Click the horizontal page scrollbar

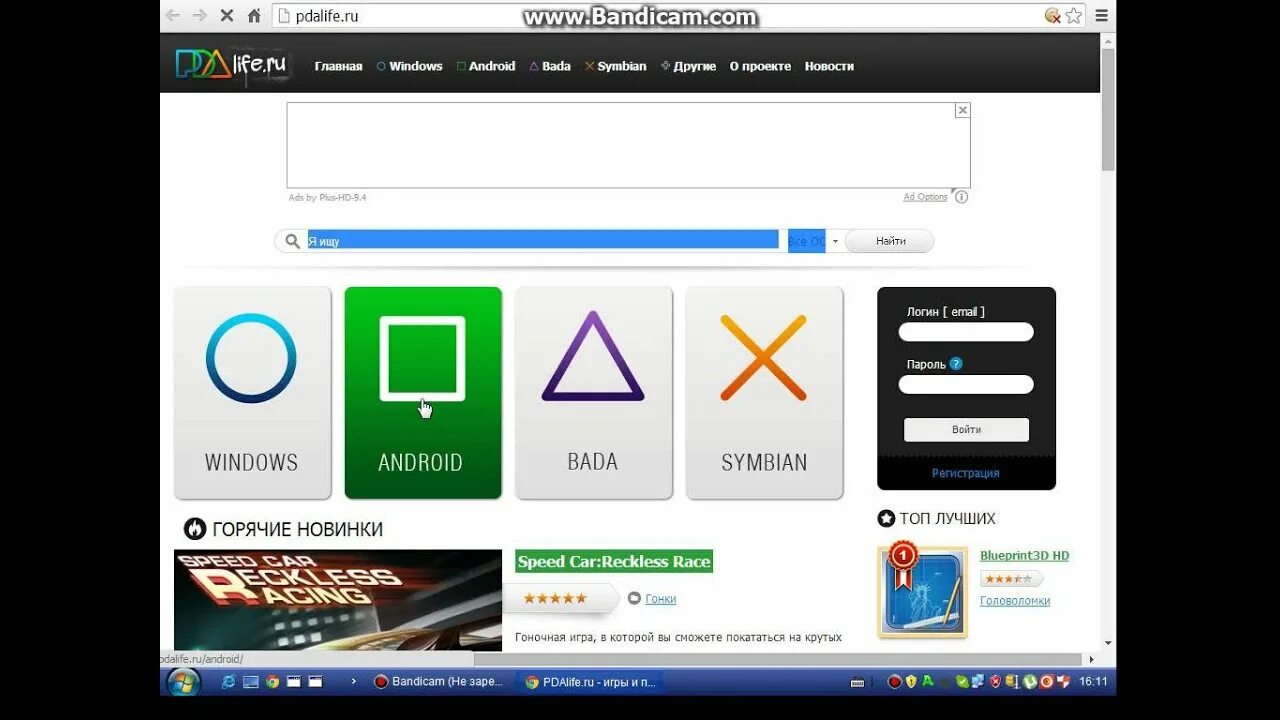coord(778,659)
